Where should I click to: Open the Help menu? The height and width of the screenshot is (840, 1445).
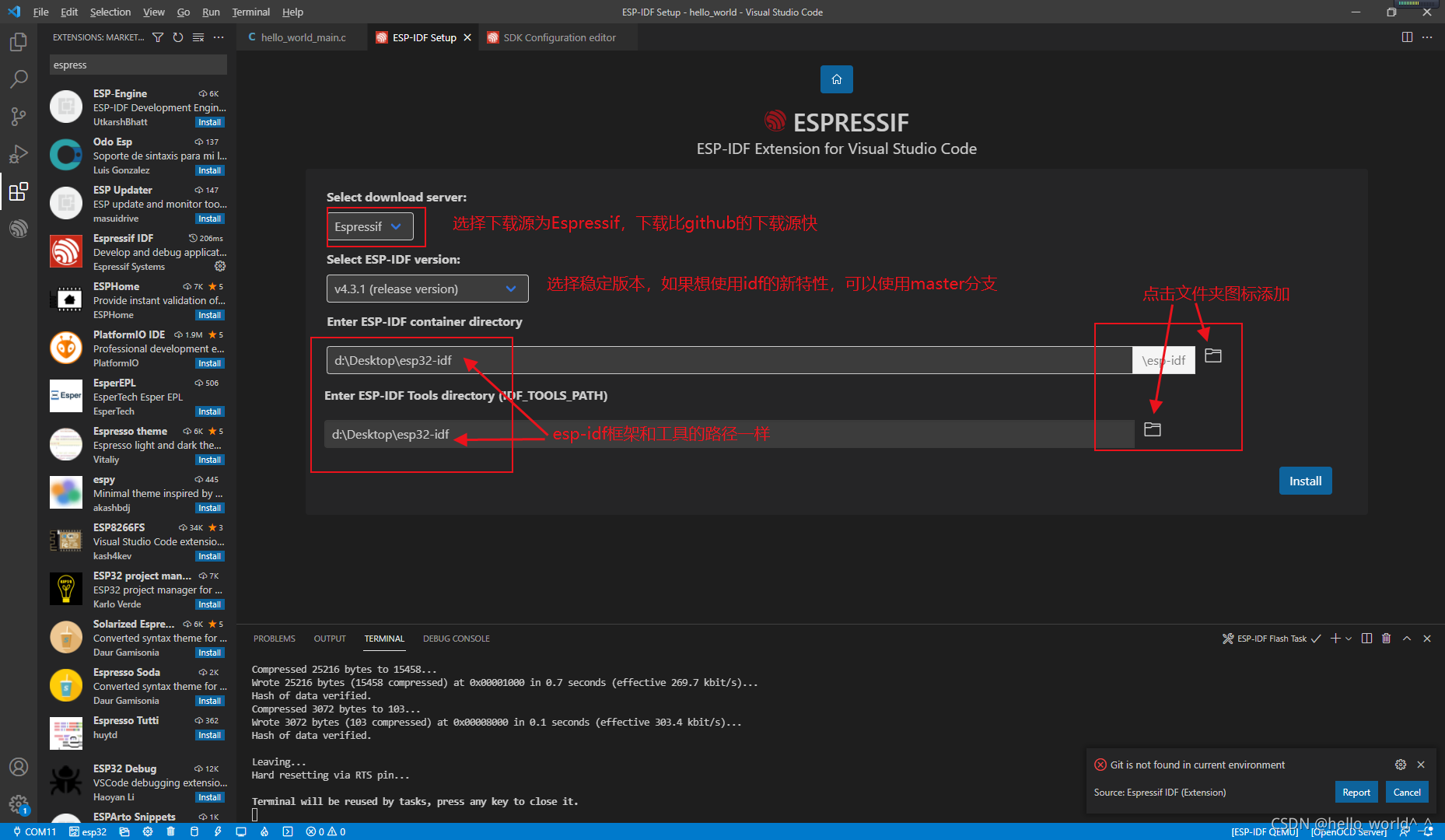pyautogui.click(x=292, y=12)
